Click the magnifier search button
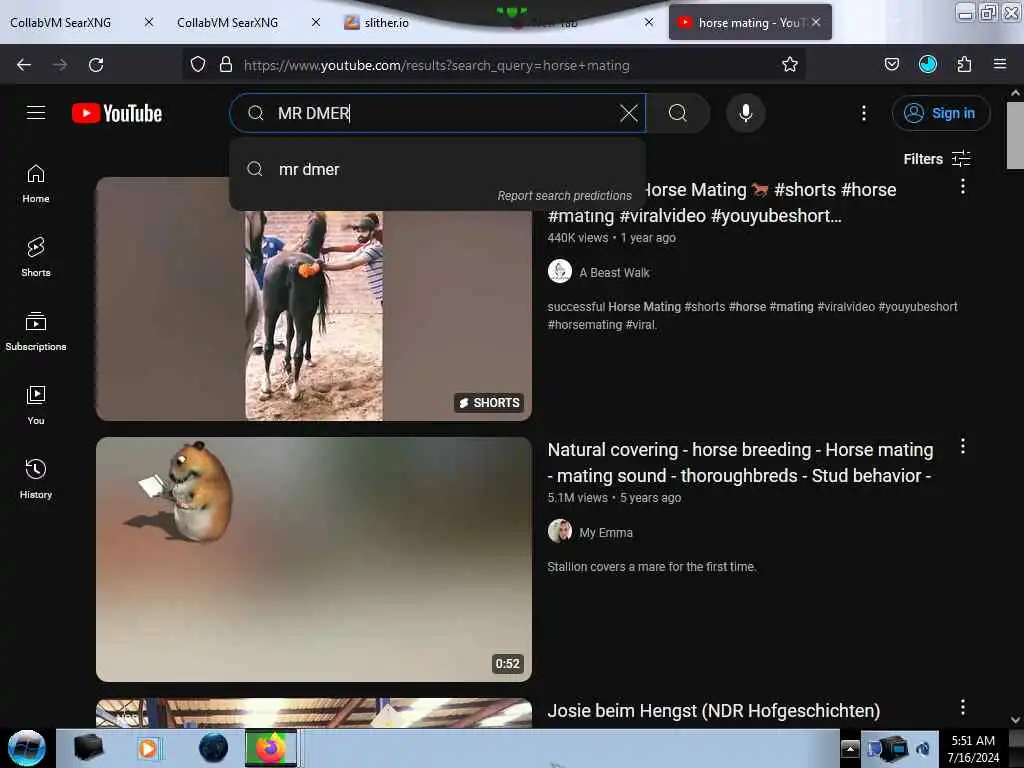The height and width of the screenshot is (768, 1024). [x=678, y=113]
